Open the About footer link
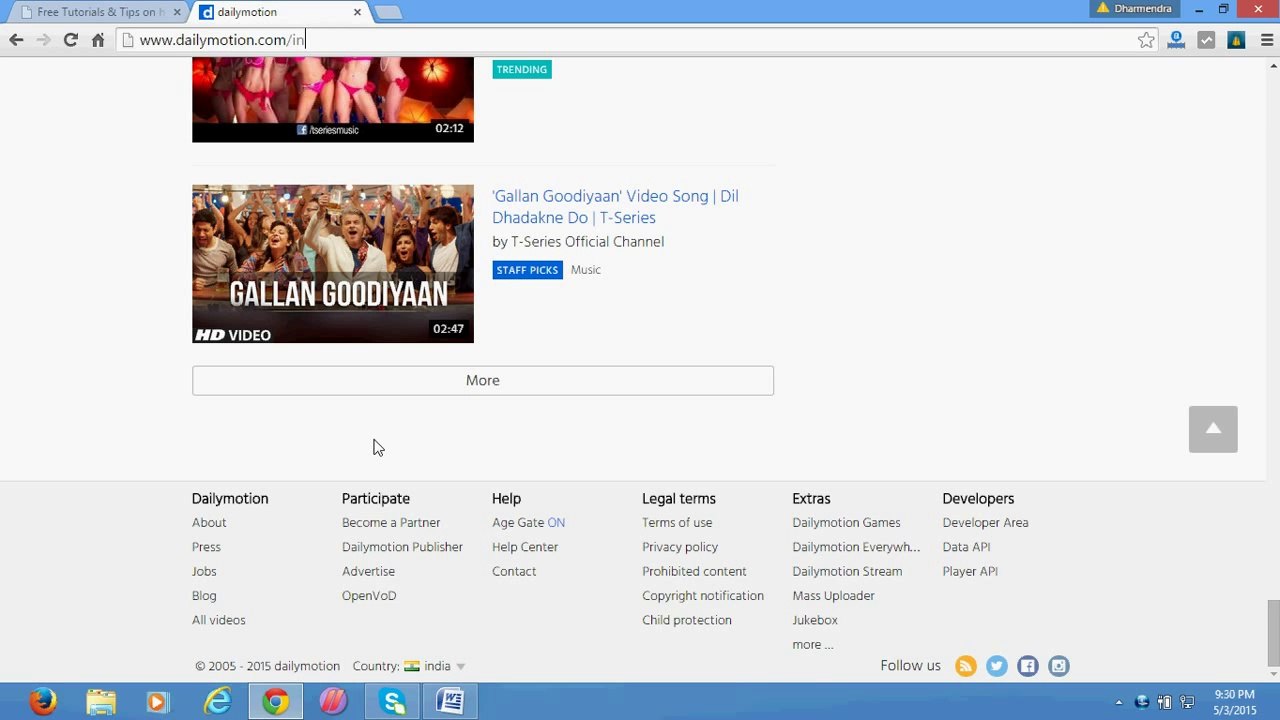The height and width of the screenshot is (720, 1280). click(209, 523)
